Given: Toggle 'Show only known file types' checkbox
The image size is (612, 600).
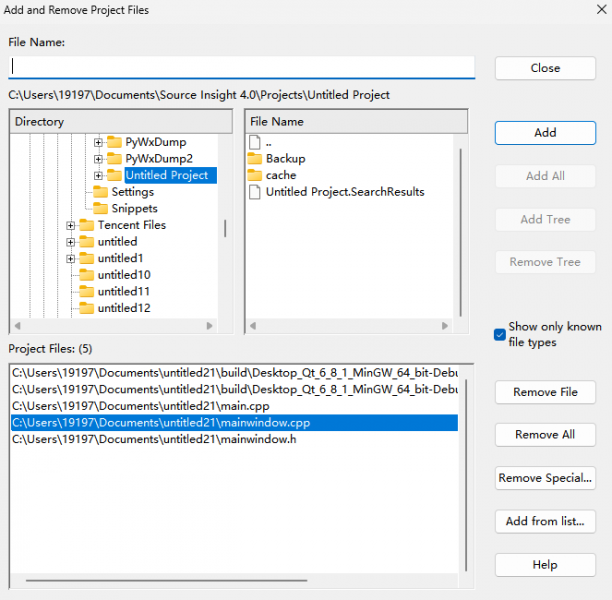Looking at the screenshot, I should coord(500,334).
